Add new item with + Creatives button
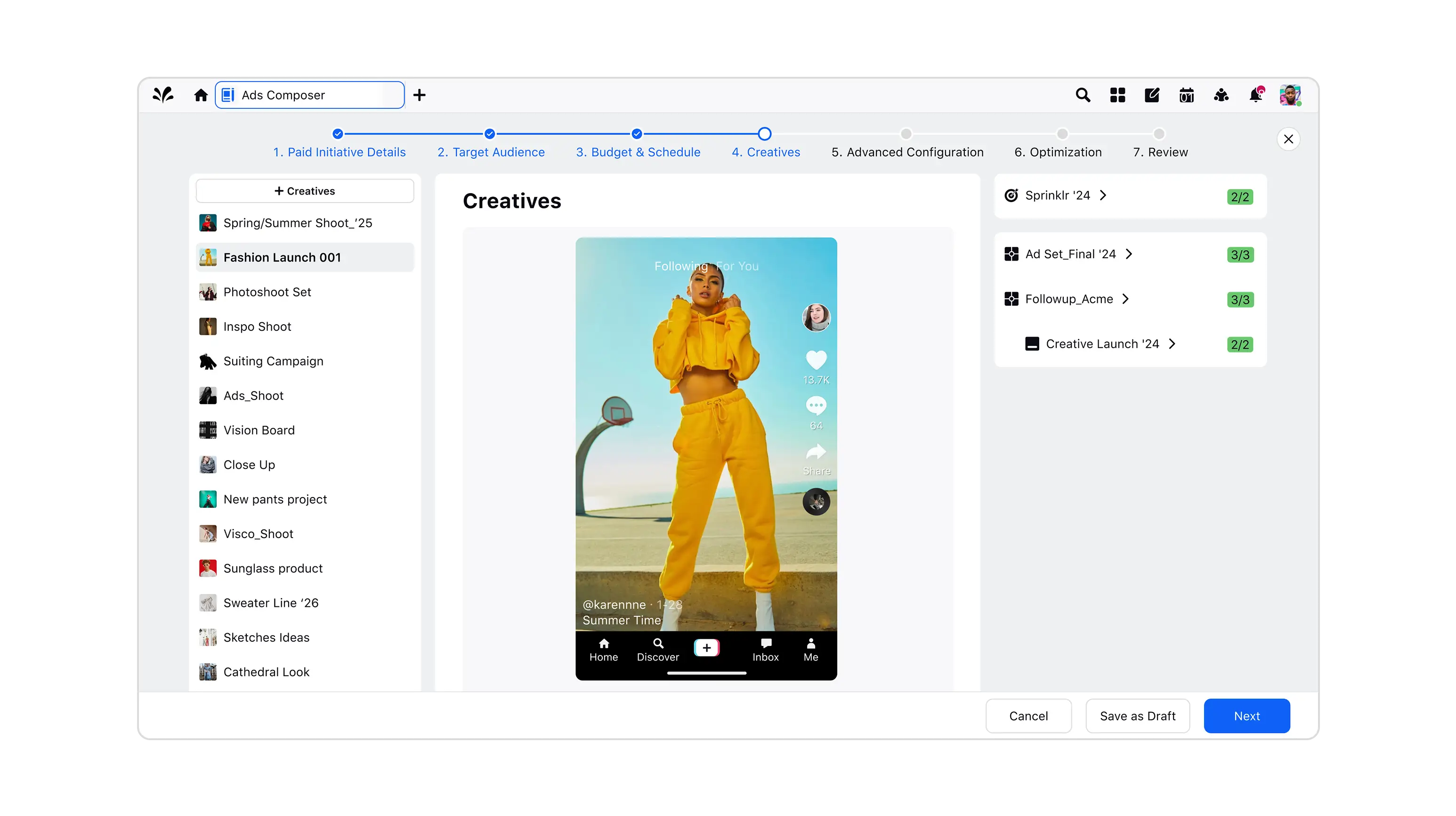 pos(305,191)
